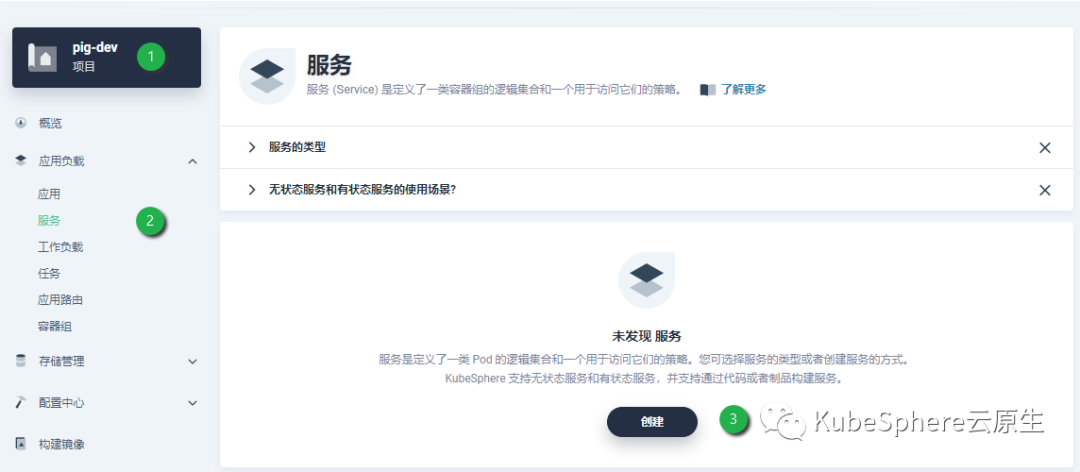Click the 未发现 服务 heading
1080x472 pixels.
pyautogui.click(x=647, y=336)
